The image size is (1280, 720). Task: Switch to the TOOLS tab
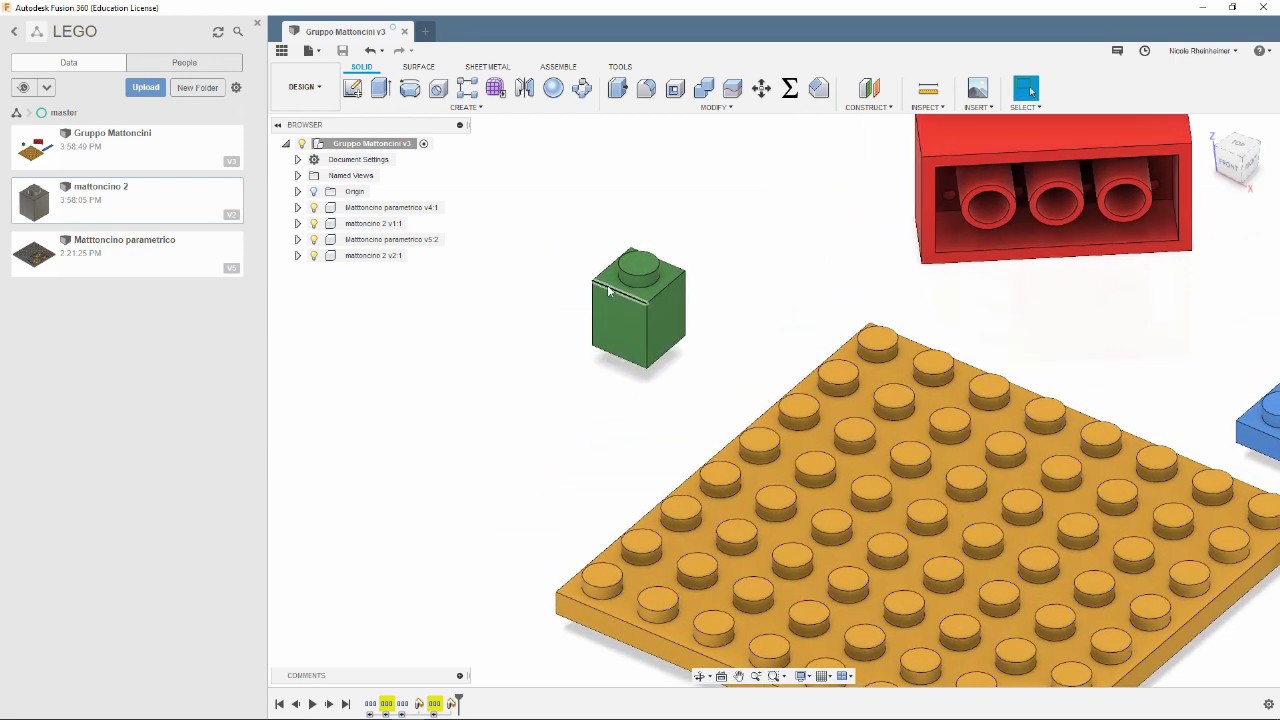(620, 67)
